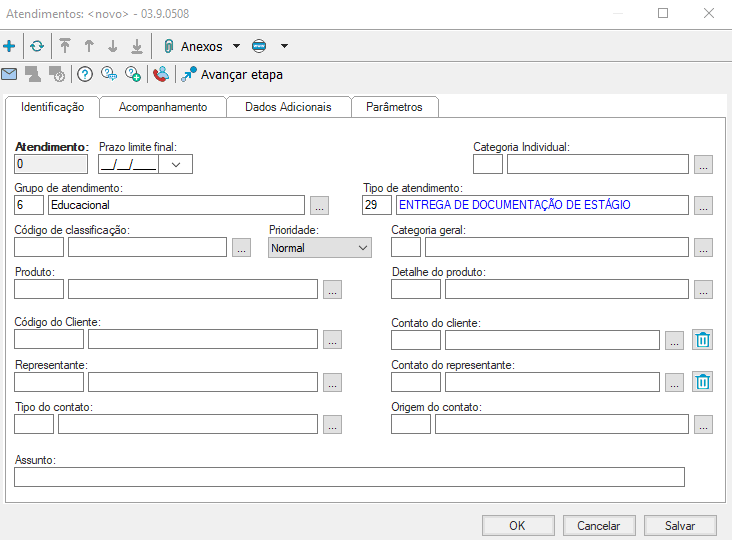Open the Prazo limite final date picker
This screenshot has width=732, height=540.
(x=177, y=165)
